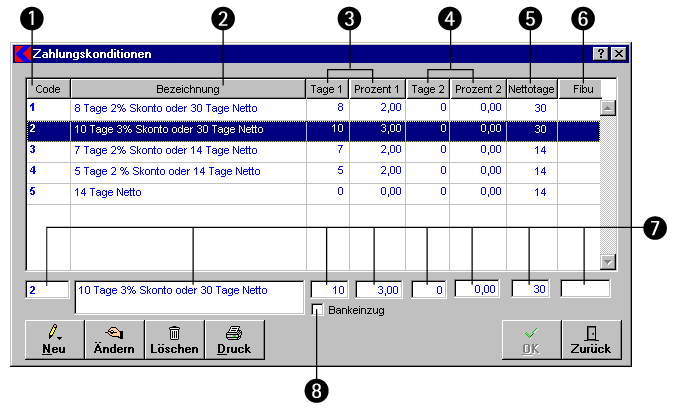Click the Zurück door icon button
The image size is (676, 413).
[x=590, y=340]
